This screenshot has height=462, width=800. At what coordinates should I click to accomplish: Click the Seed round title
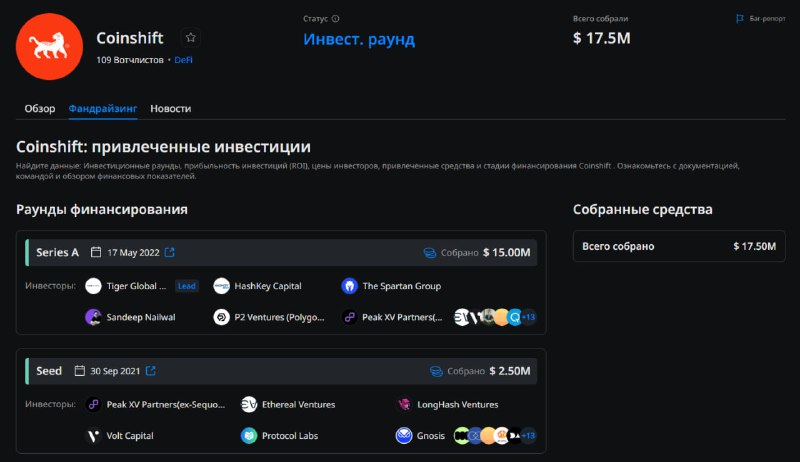[x=49, y=371]
